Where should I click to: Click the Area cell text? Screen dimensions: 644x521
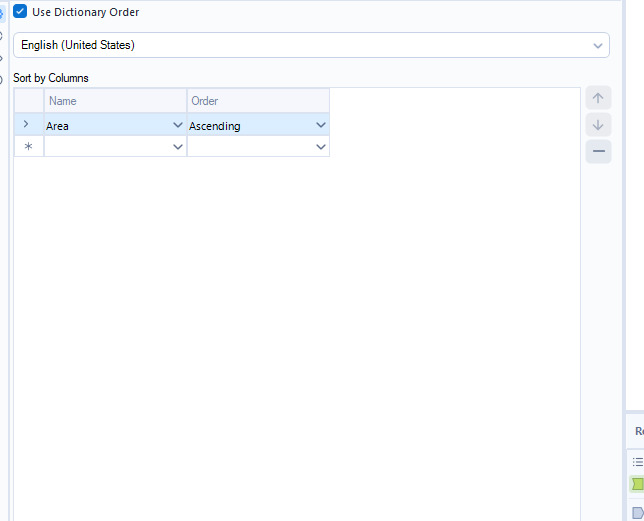click(57, 126)
